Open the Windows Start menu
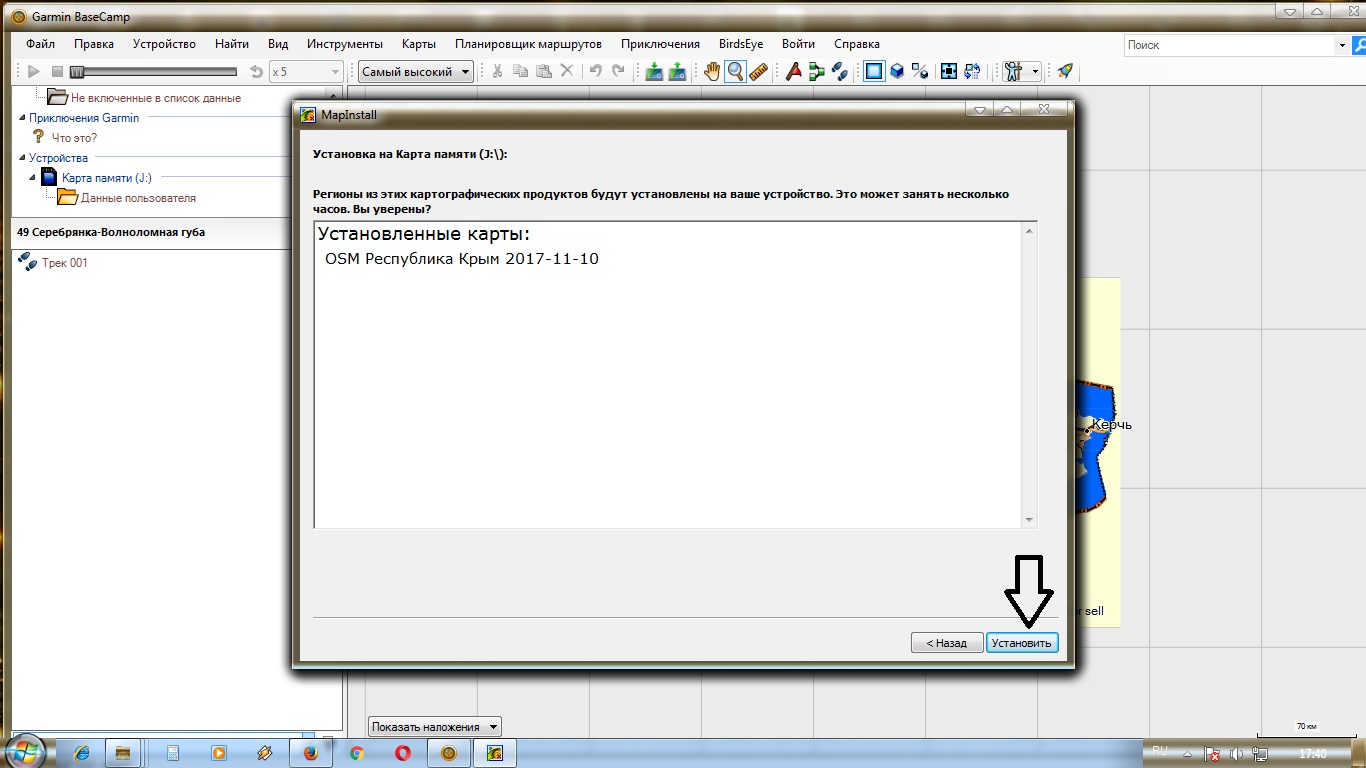The width and height of the screenshot is (1366, 768). click(24, 752)
